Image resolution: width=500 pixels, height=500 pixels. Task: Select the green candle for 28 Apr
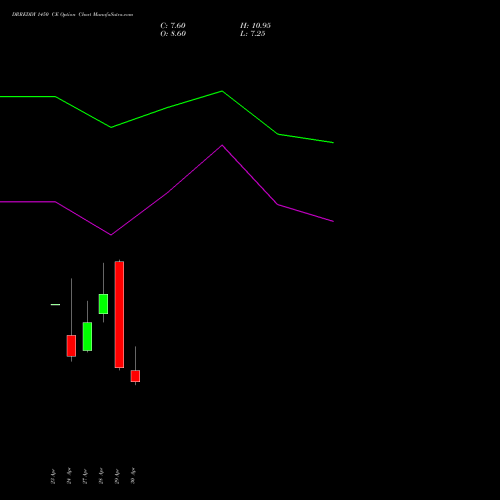(x=103, y=304)
